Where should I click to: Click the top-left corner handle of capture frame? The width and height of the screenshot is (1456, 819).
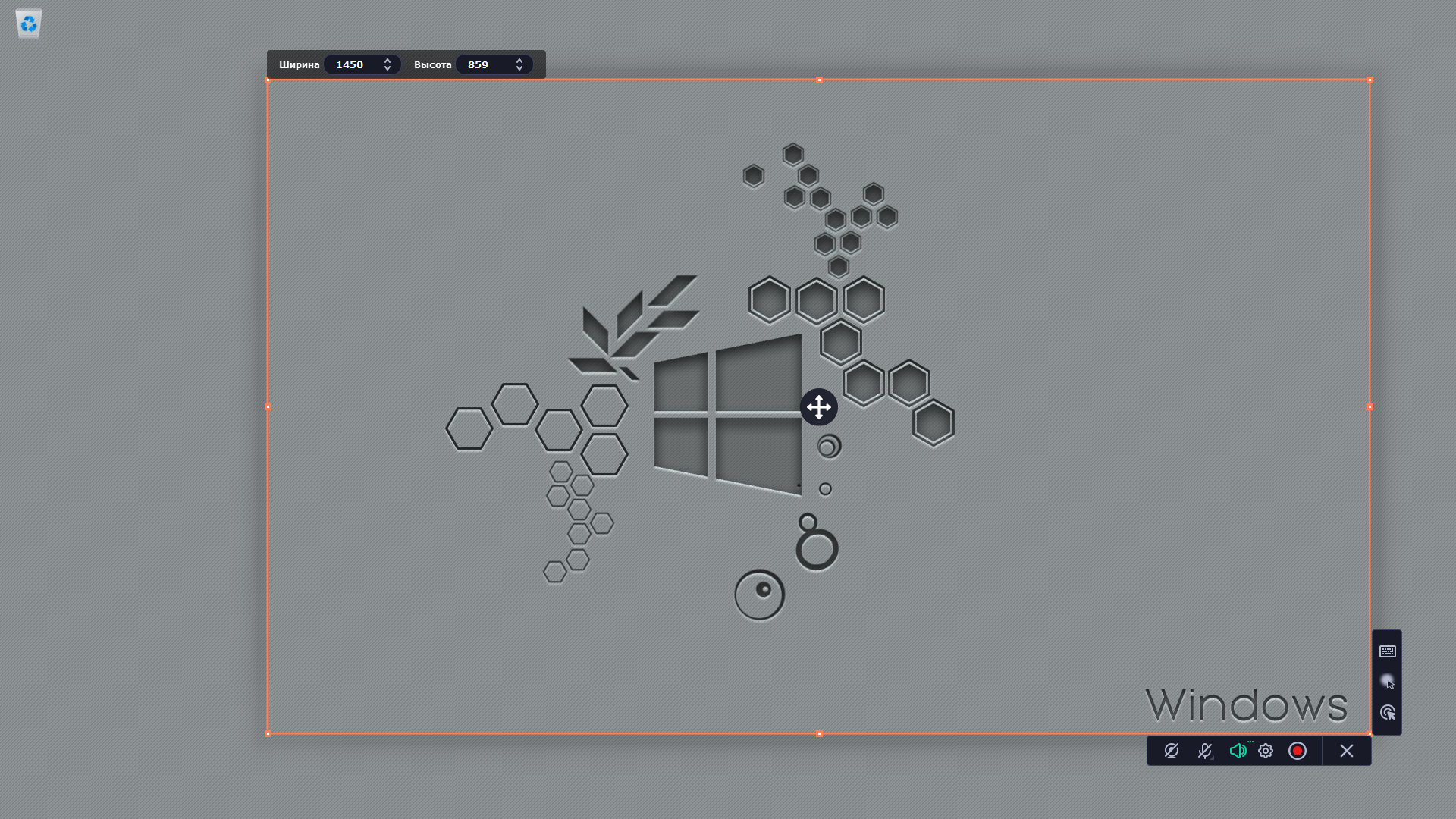pos(268,80)
